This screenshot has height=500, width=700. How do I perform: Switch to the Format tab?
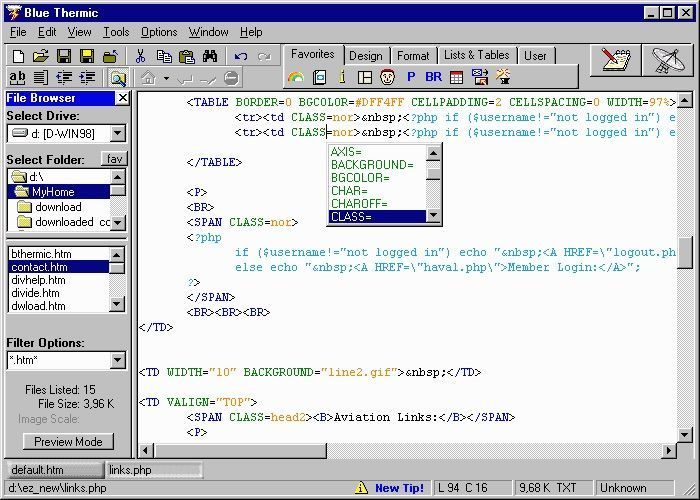(413, 56)
